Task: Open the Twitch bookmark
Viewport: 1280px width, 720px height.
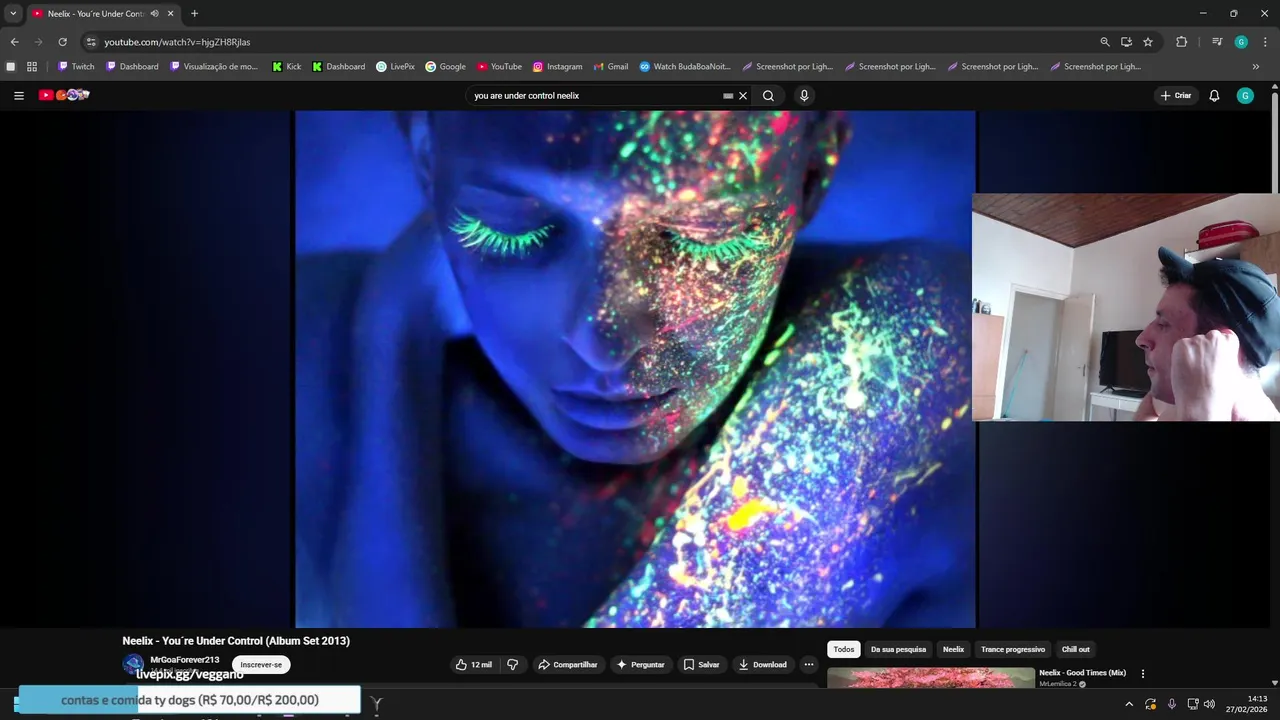Action: click(76, 67)
